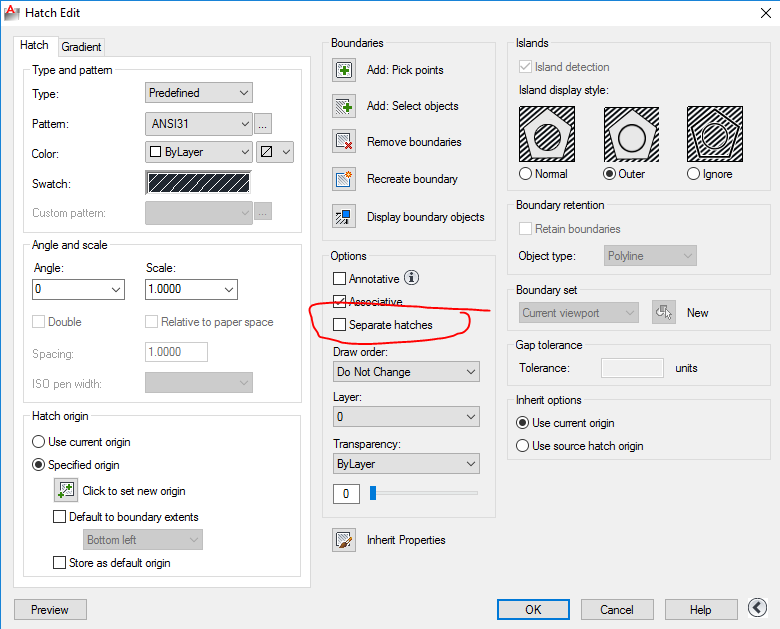Click the Annotative info icon
The height and width of the screenshot is (629, 780).
(x=411, y=278)
